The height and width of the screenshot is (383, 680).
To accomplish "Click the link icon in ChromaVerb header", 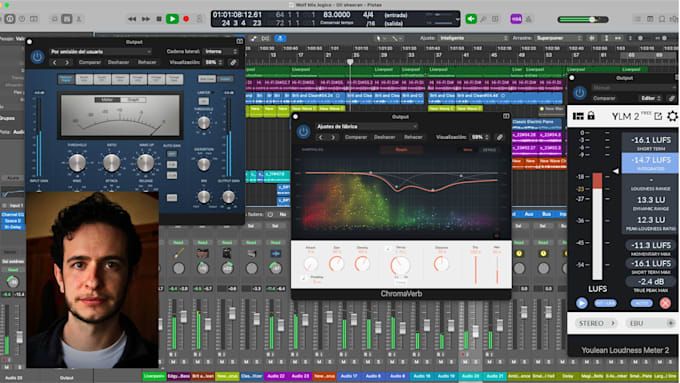I will pyautogui.click(x=500, y=137).
